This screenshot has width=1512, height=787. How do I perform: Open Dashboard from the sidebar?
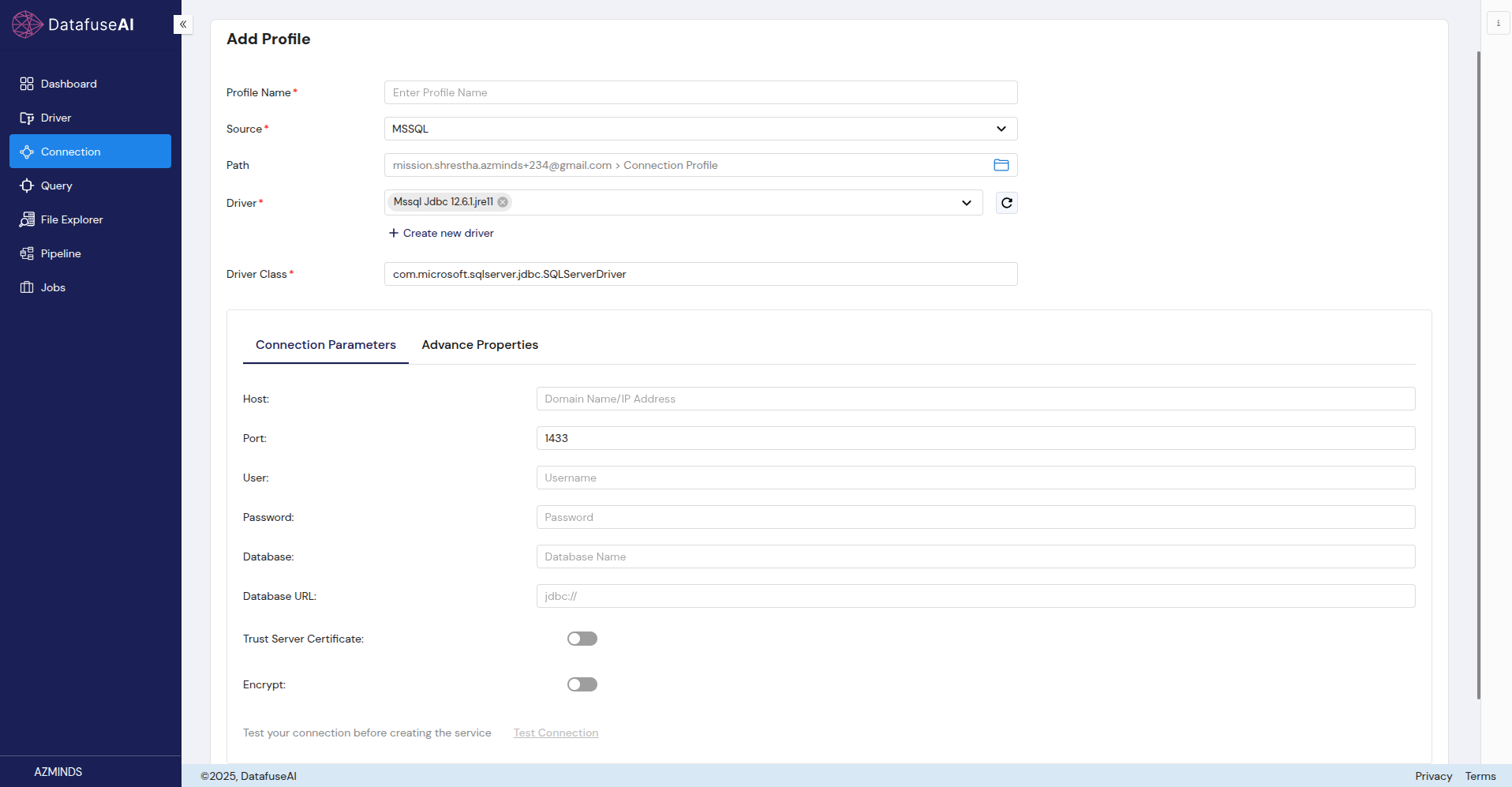tap(69, 84)
